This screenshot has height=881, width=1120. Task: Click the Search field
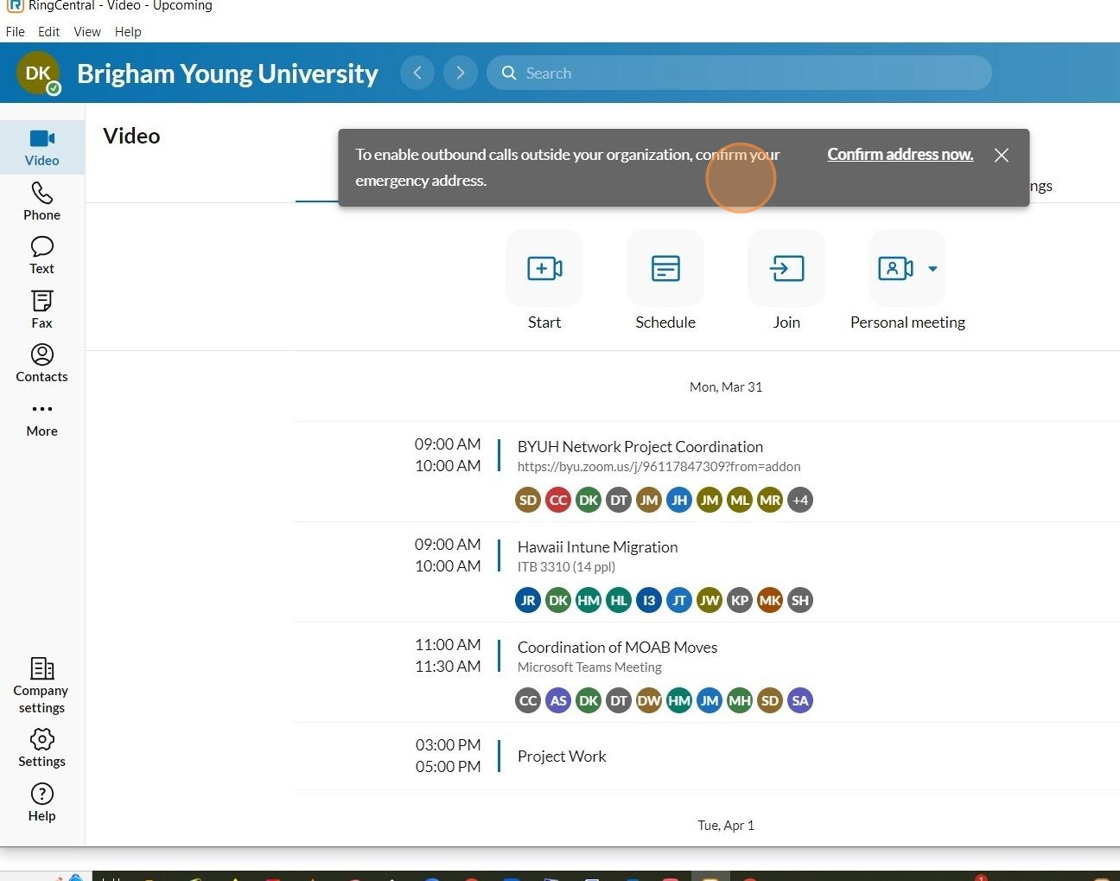(x=739, y=73)
